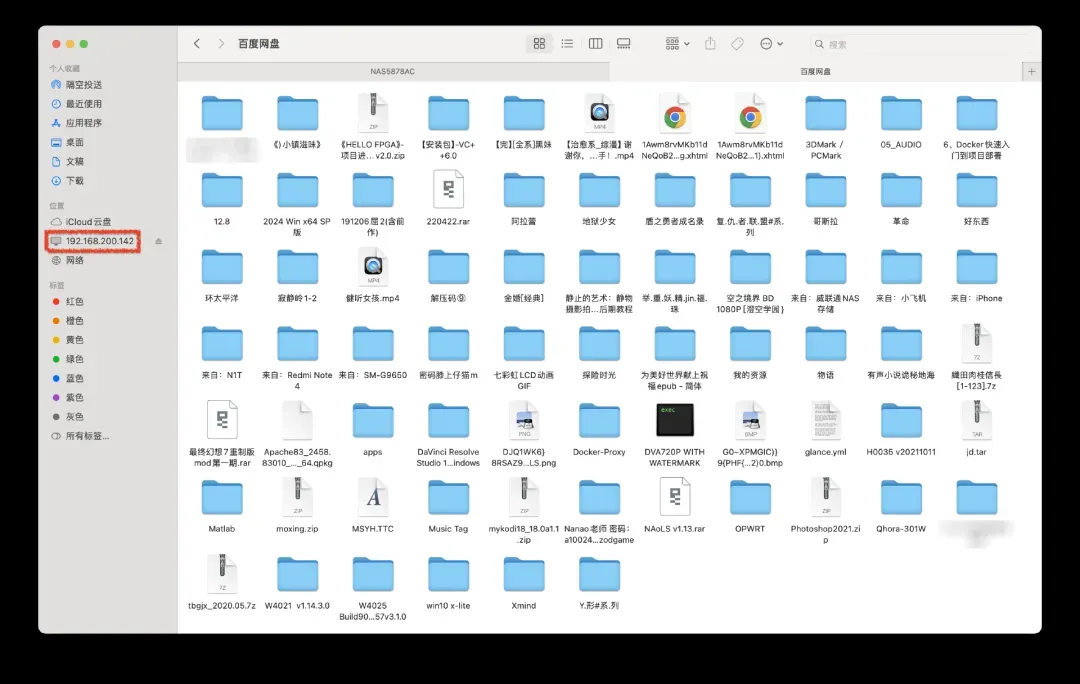
Task: Switch to list view
Action: point(567,44)
